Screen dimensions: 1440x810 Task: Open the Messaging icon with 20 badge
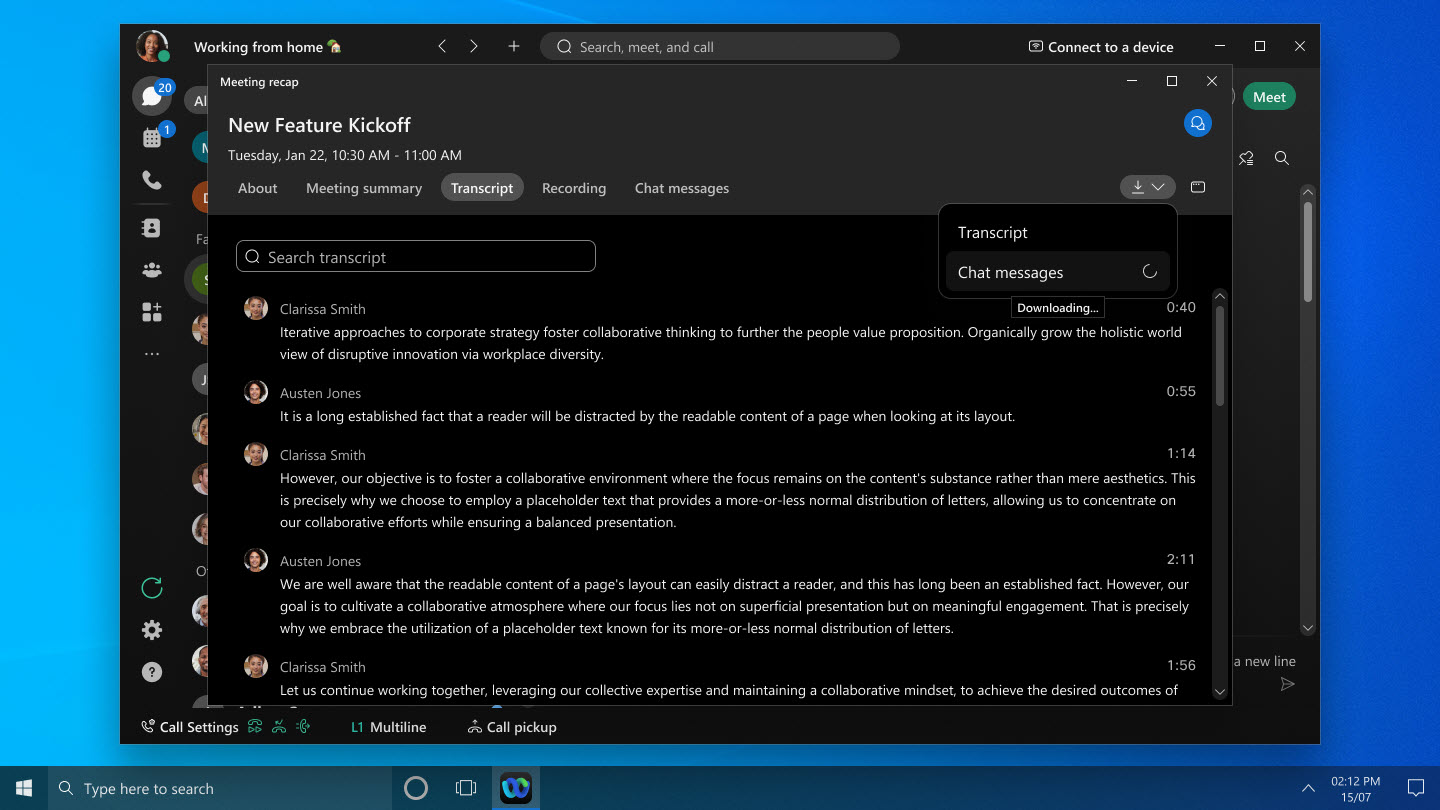point(152,96)
